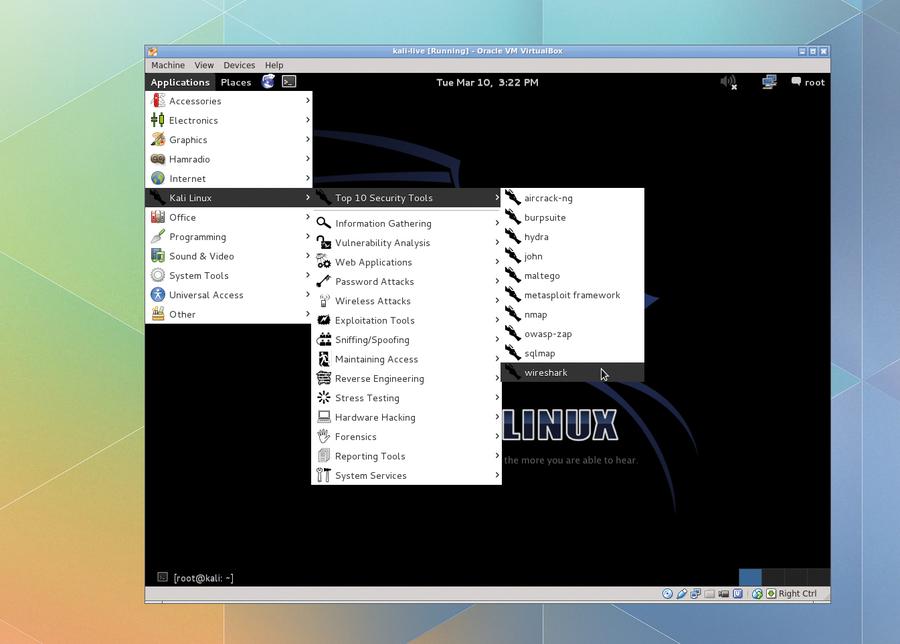
Task: Click the root user menu in panel
Action: 814,82
